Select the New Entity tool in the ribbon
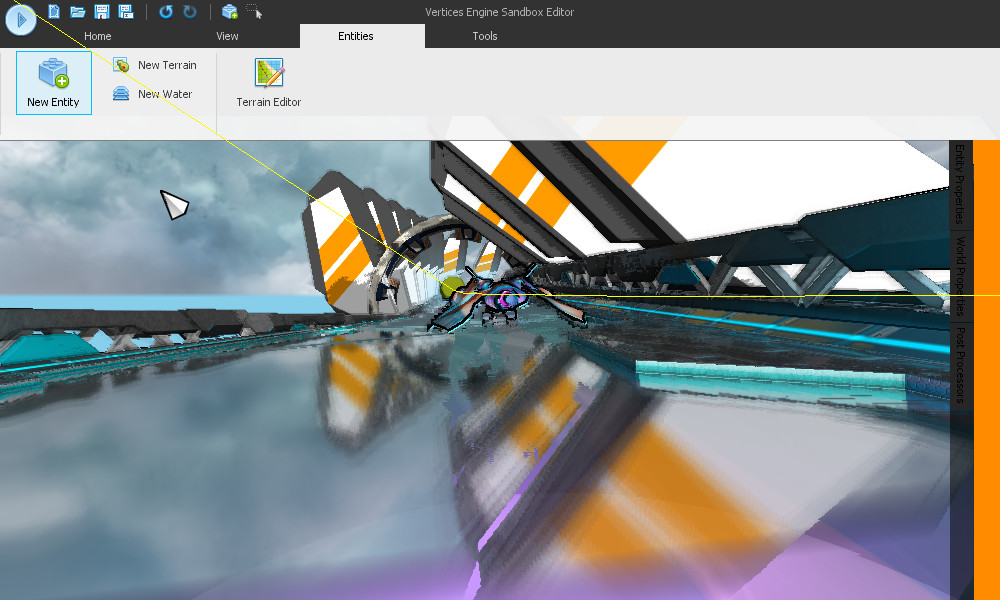Image resolution: width=1000 pixels, height=600 pixels. pyautogui.click(x=53, y=83)
